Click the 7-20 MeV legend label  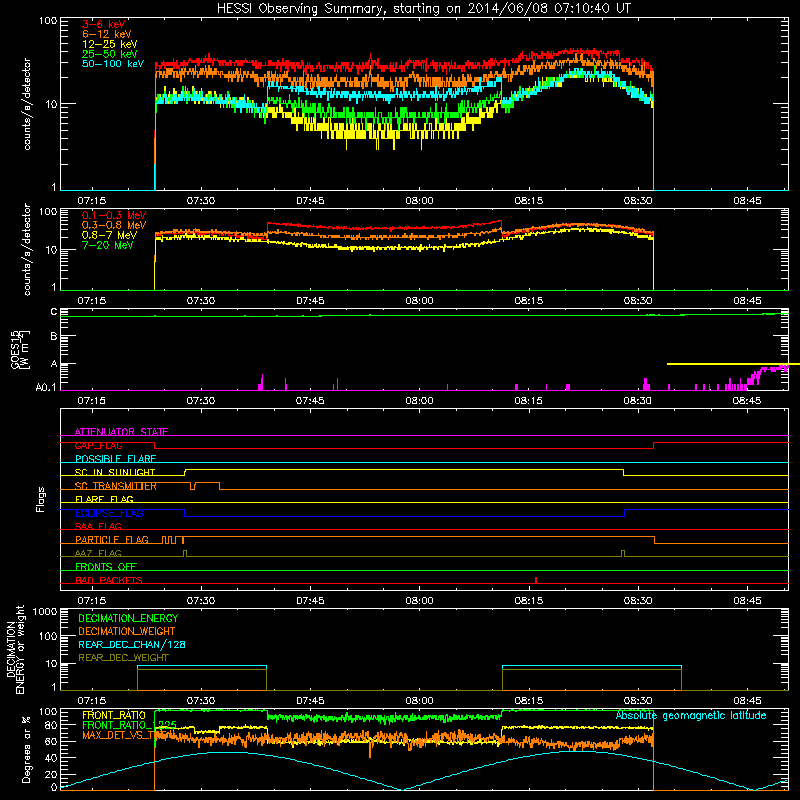[108, 245]
